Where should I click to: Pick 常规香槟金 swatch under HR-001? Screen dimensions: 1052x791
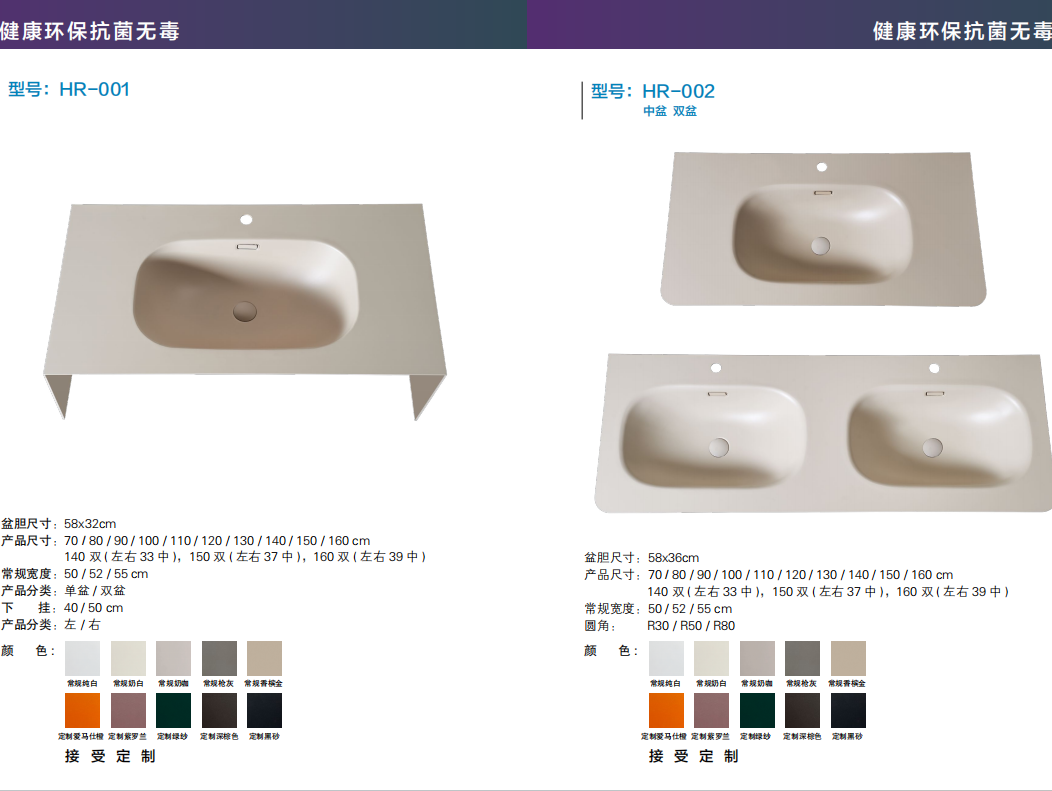coord(264,658)
